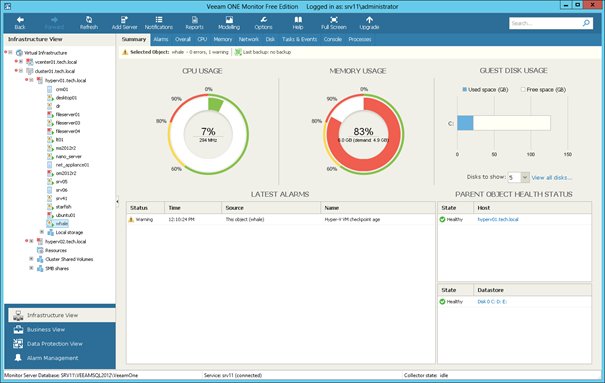Select the starfish VM in the tree
The width and height of the screenshot is (605, 383).
click(x=63, y=207)
